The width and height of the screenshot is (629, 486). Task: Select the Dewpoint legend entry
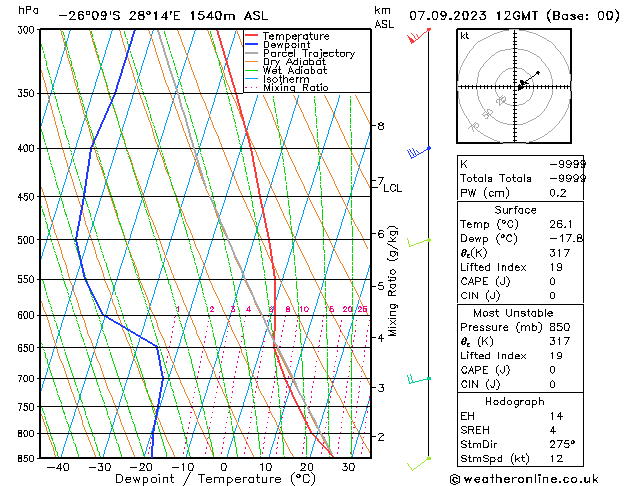click(x=286, y=45)
